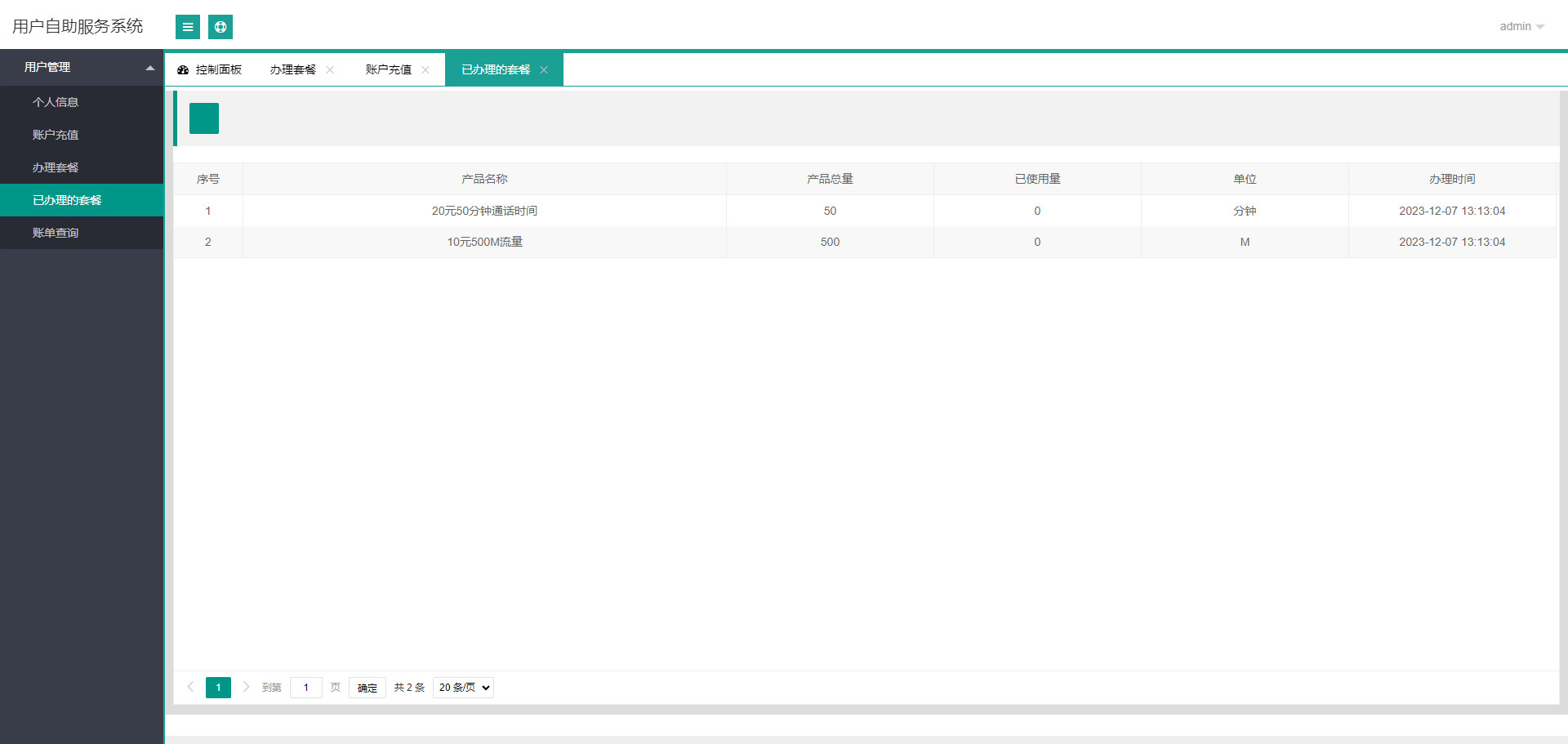Click the dashboard gauge icon on the 控制面板 tab
The image size is (1568, 744).
[183, 70]
